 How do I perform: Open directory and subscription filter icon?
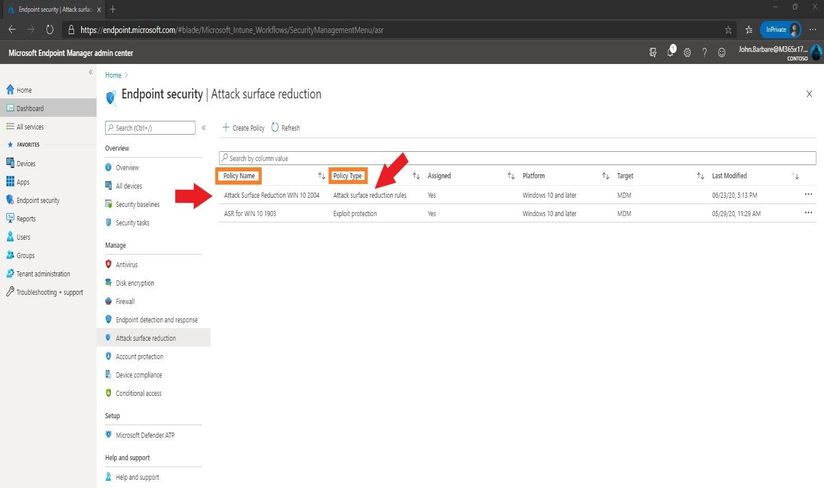coord(653,53)
